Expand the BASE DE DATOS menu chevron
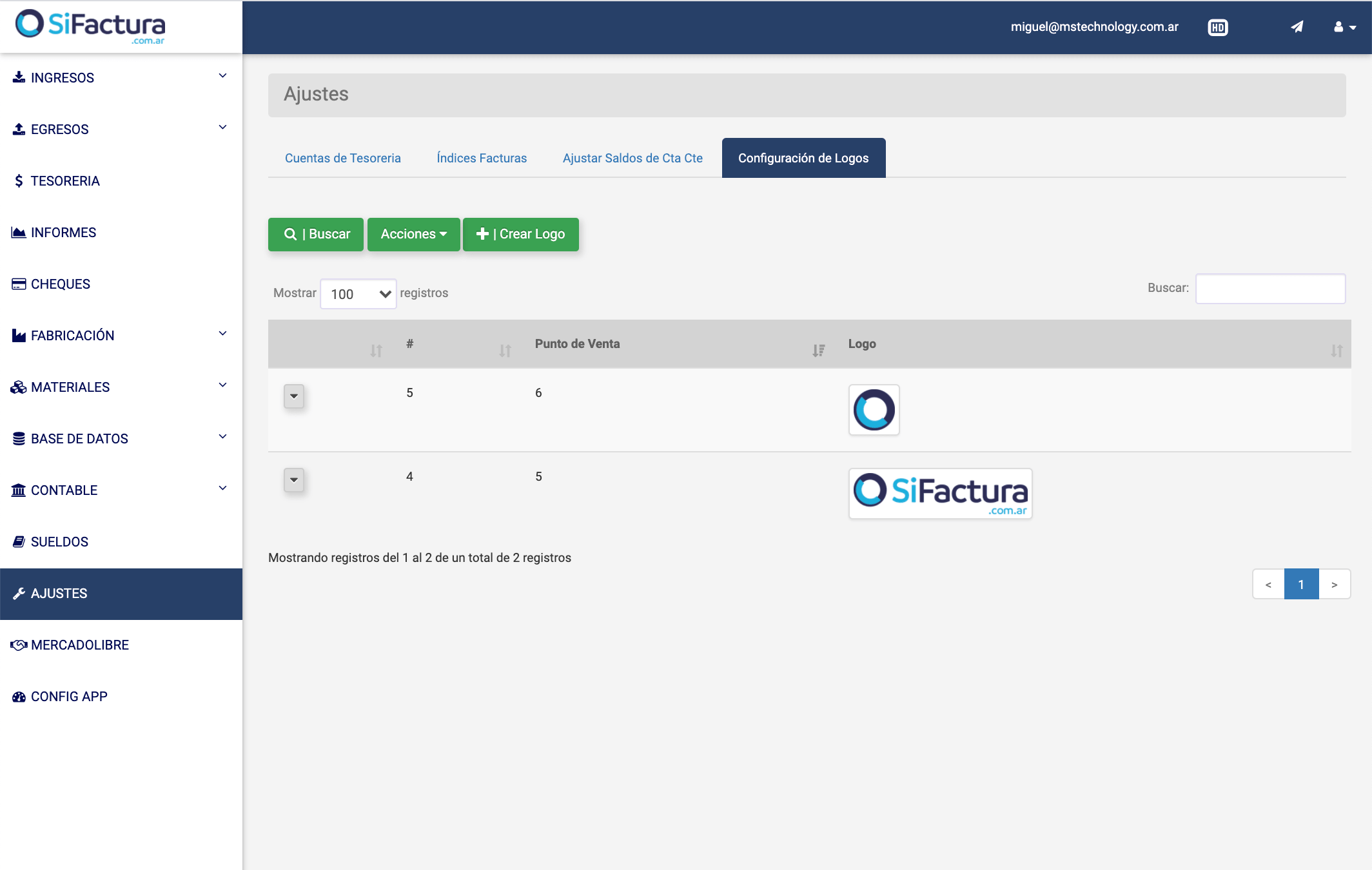 point(222,437)
